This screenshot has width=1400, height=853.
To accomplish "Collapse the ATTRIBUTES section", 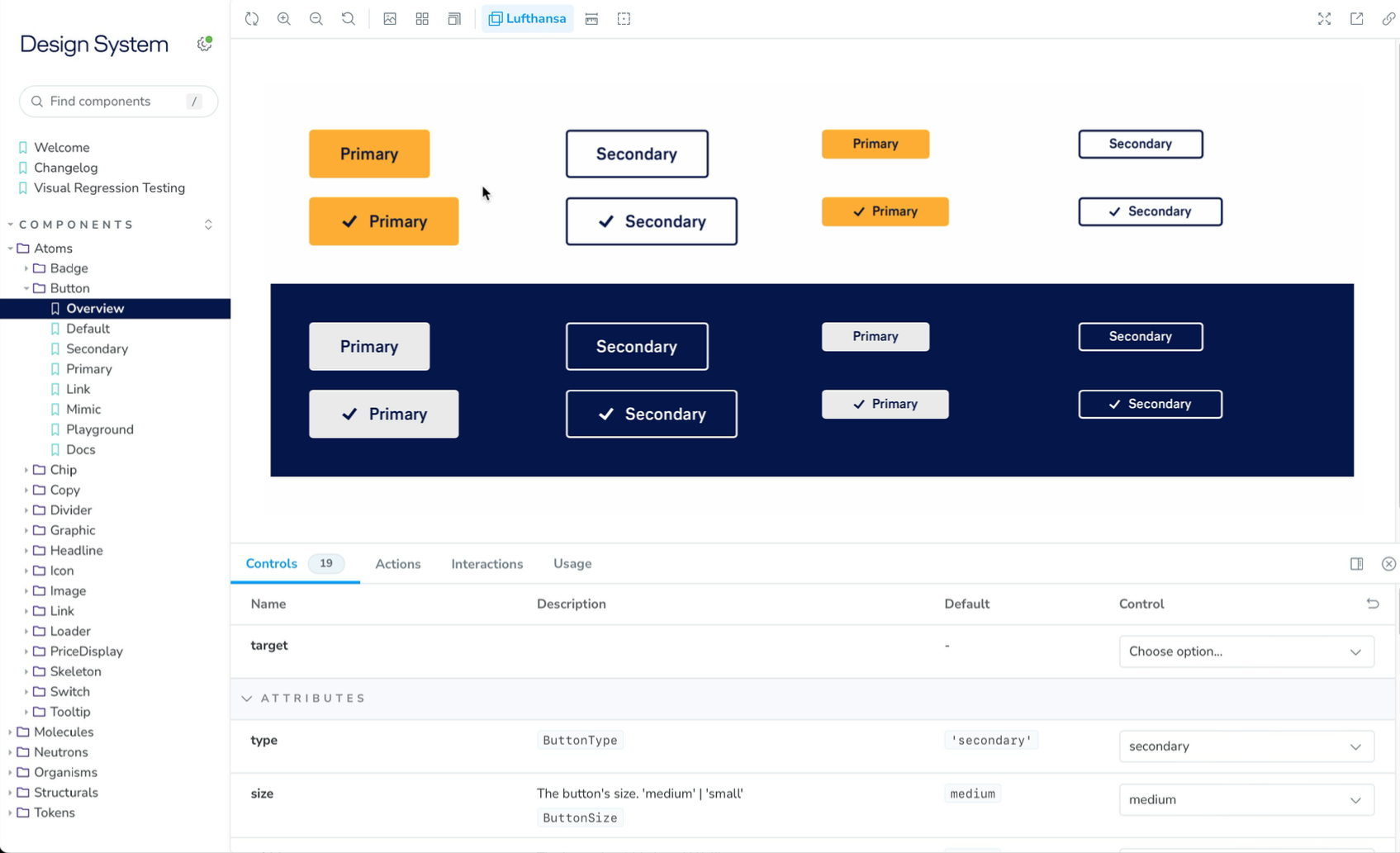I will (247, 699).
